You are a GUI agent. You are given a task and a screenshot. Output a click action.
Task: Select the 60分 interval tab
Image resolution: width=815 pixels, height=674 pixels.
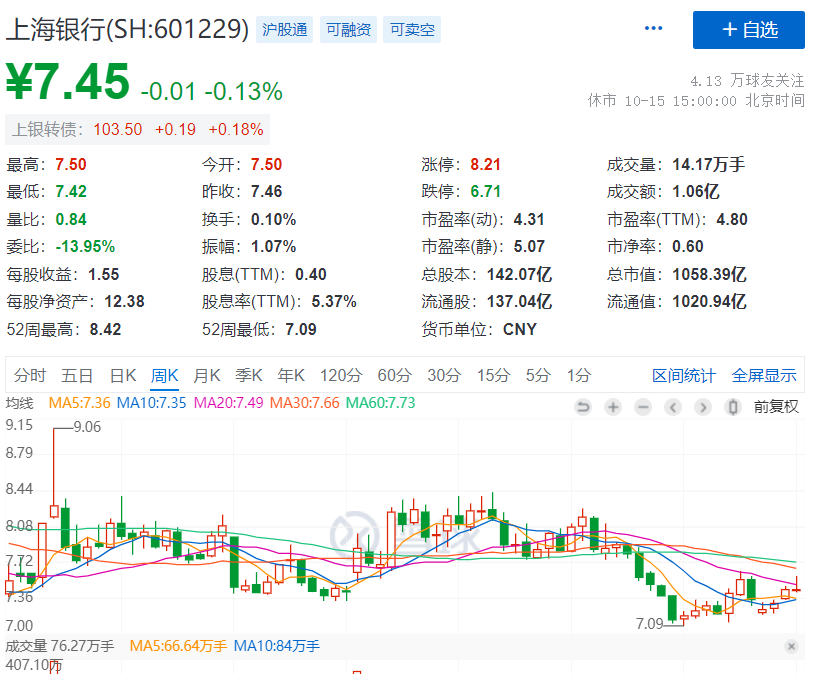coord(395,375)
